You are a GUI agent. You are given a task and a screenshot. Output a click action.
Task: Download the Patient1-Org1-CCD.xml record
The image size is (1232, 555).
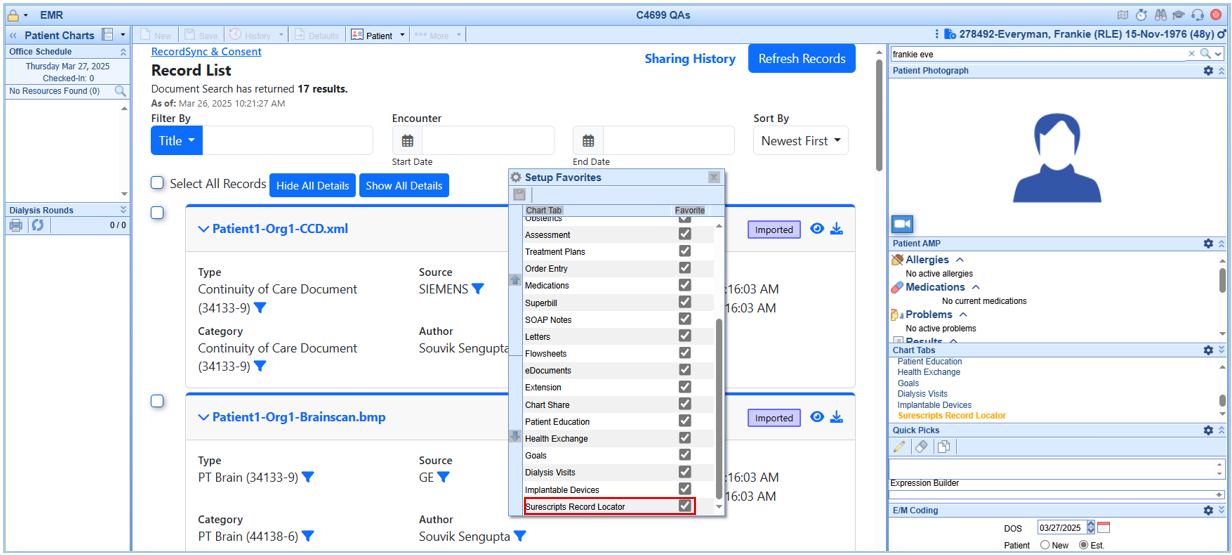tap(837, 229)
